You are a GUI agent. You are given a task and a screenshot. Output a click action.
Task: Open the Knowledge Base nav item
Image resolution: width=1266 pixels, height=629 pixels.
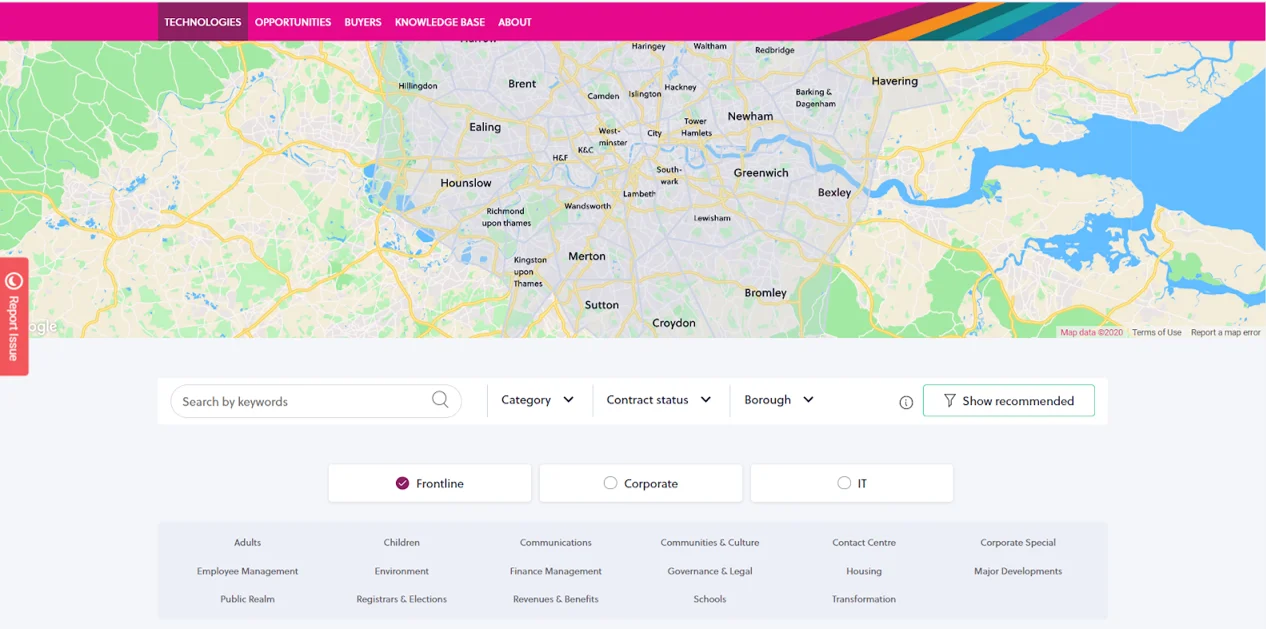440,22
